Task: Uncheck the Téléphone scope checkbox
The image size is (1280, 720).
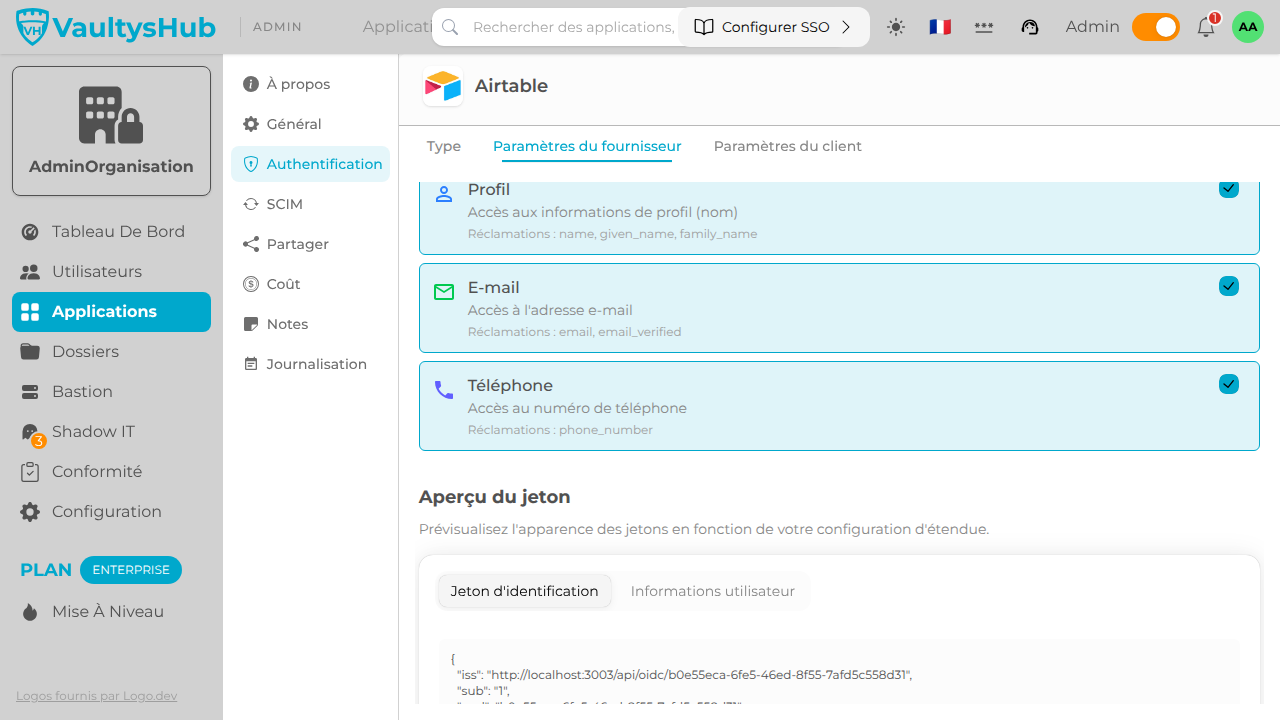Action: click(x=1229, y=384)
